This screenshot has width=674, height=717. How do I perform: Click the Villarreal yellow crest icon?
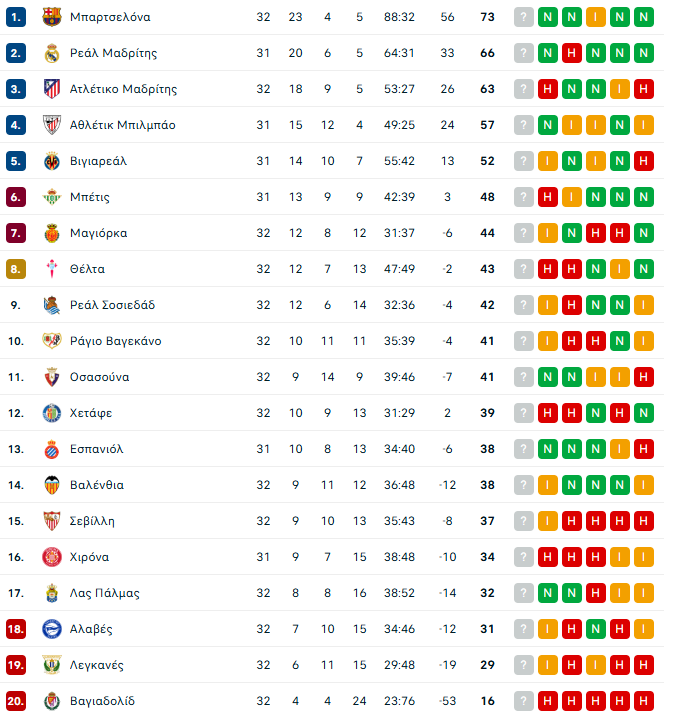tap(52, 161)
